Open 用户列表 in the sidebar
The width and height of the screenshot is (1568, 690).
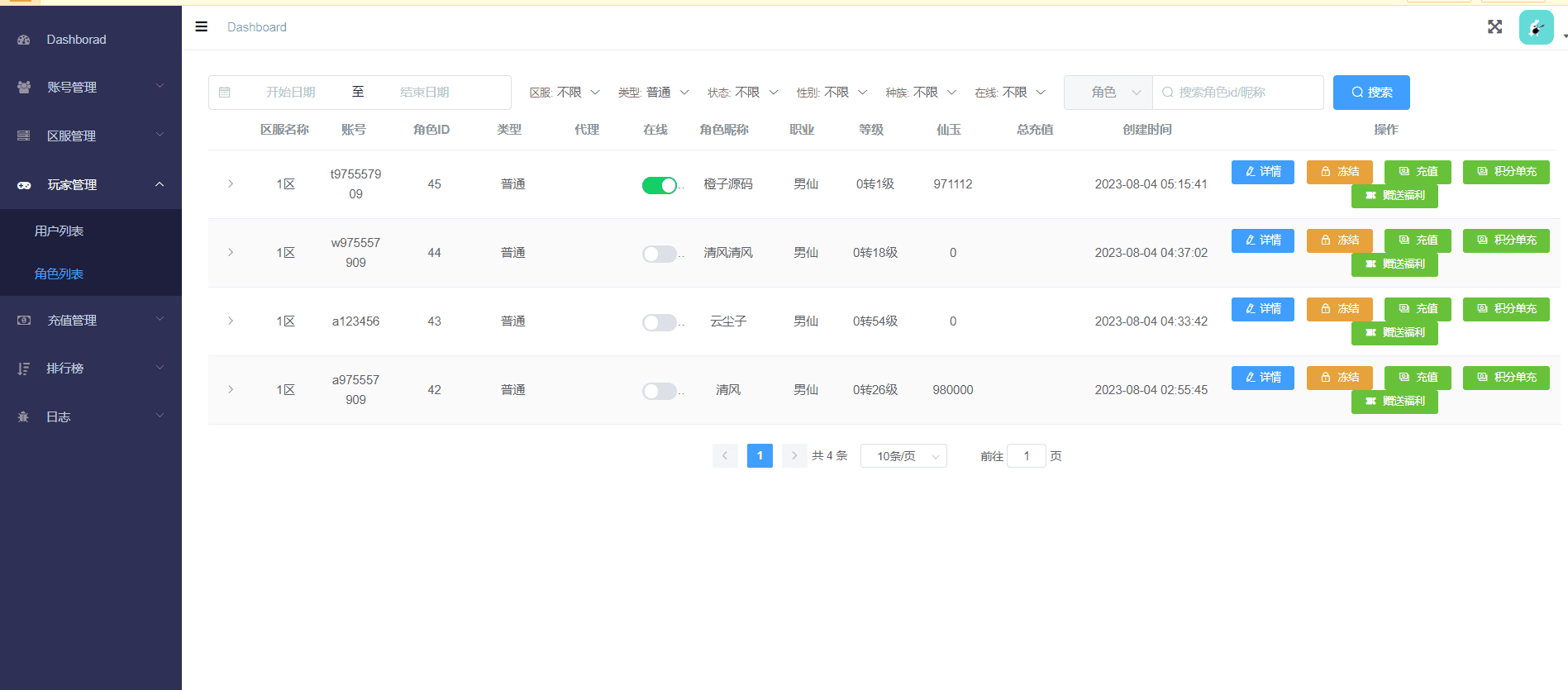click(59, 231)
